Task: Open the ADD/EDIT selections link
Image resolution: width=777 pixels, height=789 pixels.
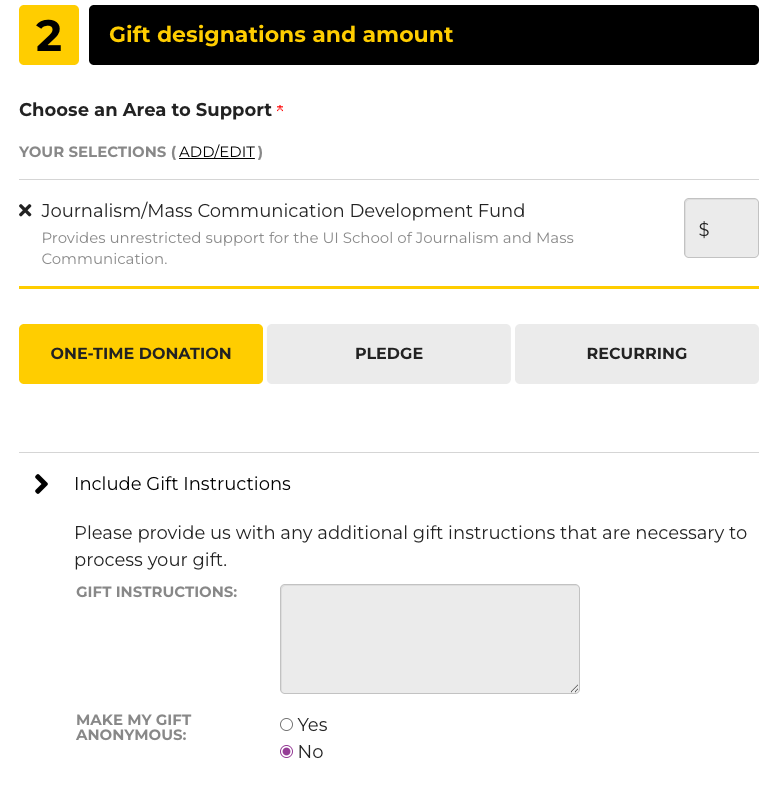Action: point(217,152)
